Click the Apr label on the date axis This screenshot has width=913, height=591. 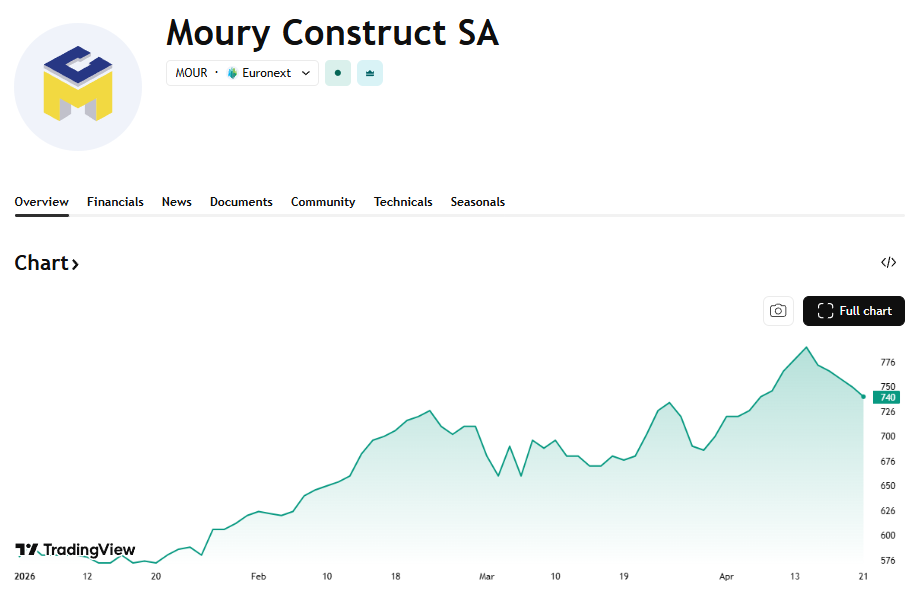click(x=726, y=576)
